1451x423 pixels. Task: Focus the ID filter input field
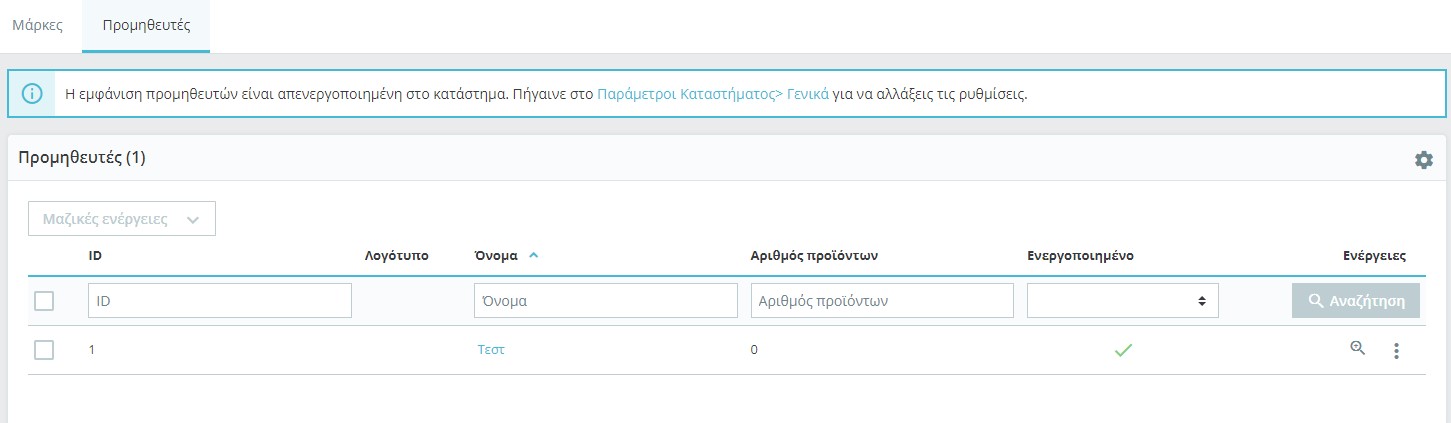tap(220, 301)
